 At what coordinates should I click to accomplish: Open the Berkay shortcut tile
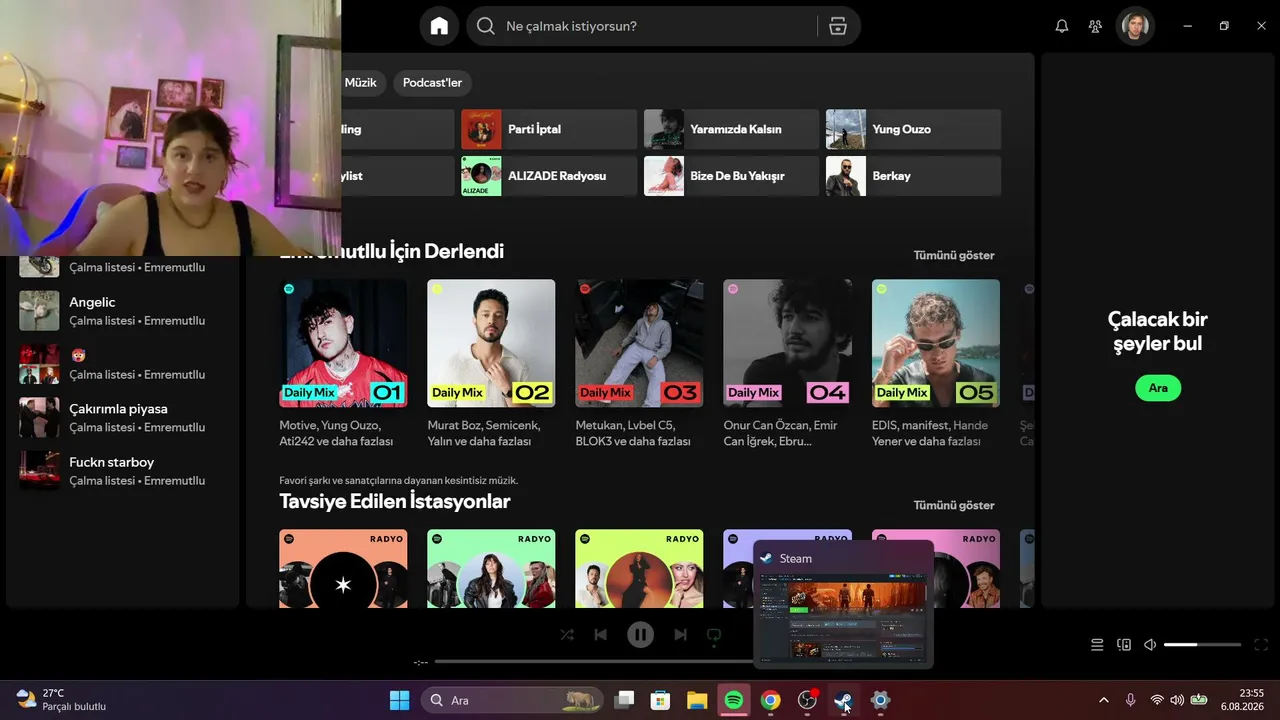[x=913, y=176]
